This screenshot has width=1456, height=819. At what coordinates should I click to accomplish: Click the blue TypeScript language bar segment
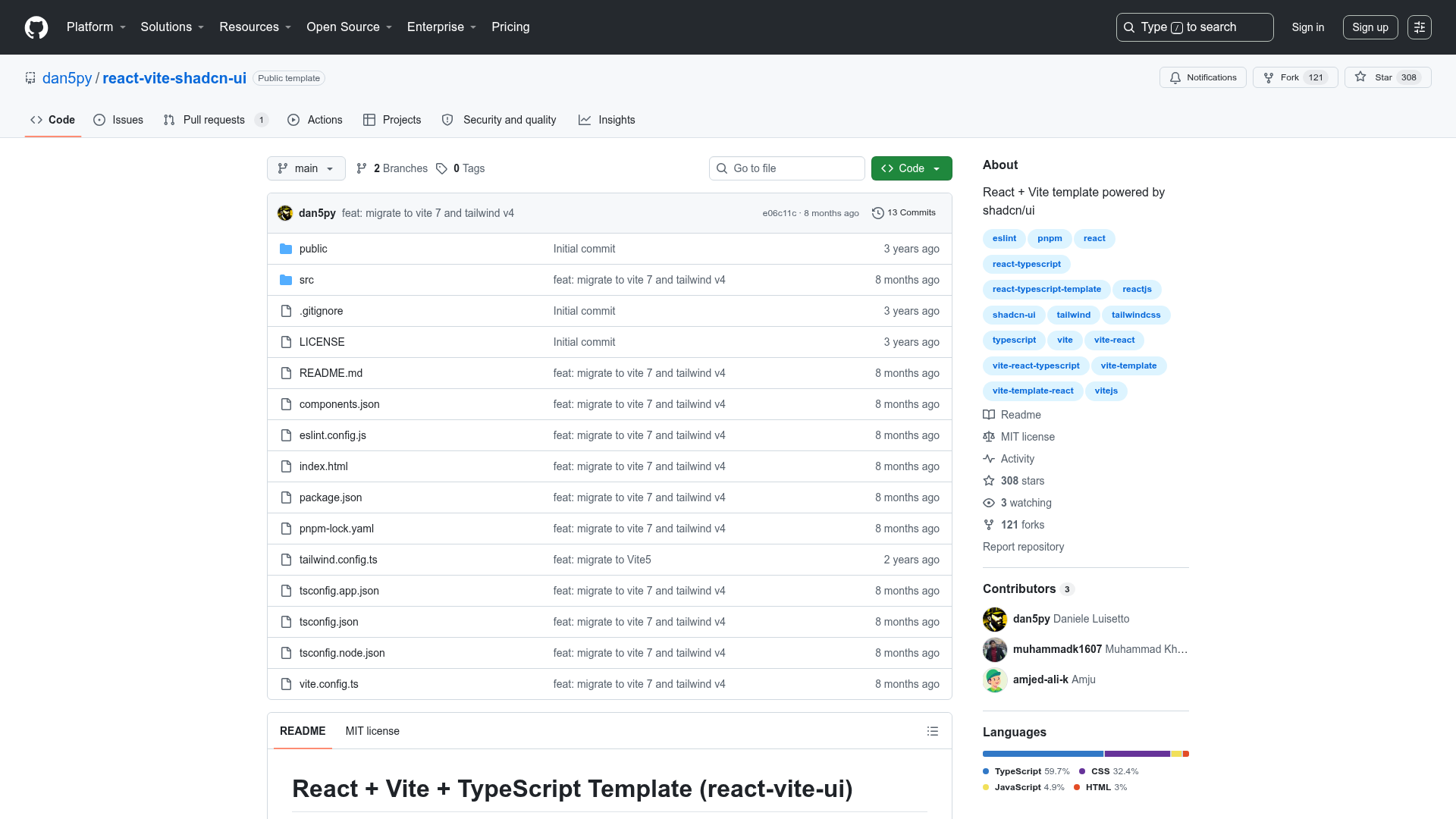[x=1043, y=754]
